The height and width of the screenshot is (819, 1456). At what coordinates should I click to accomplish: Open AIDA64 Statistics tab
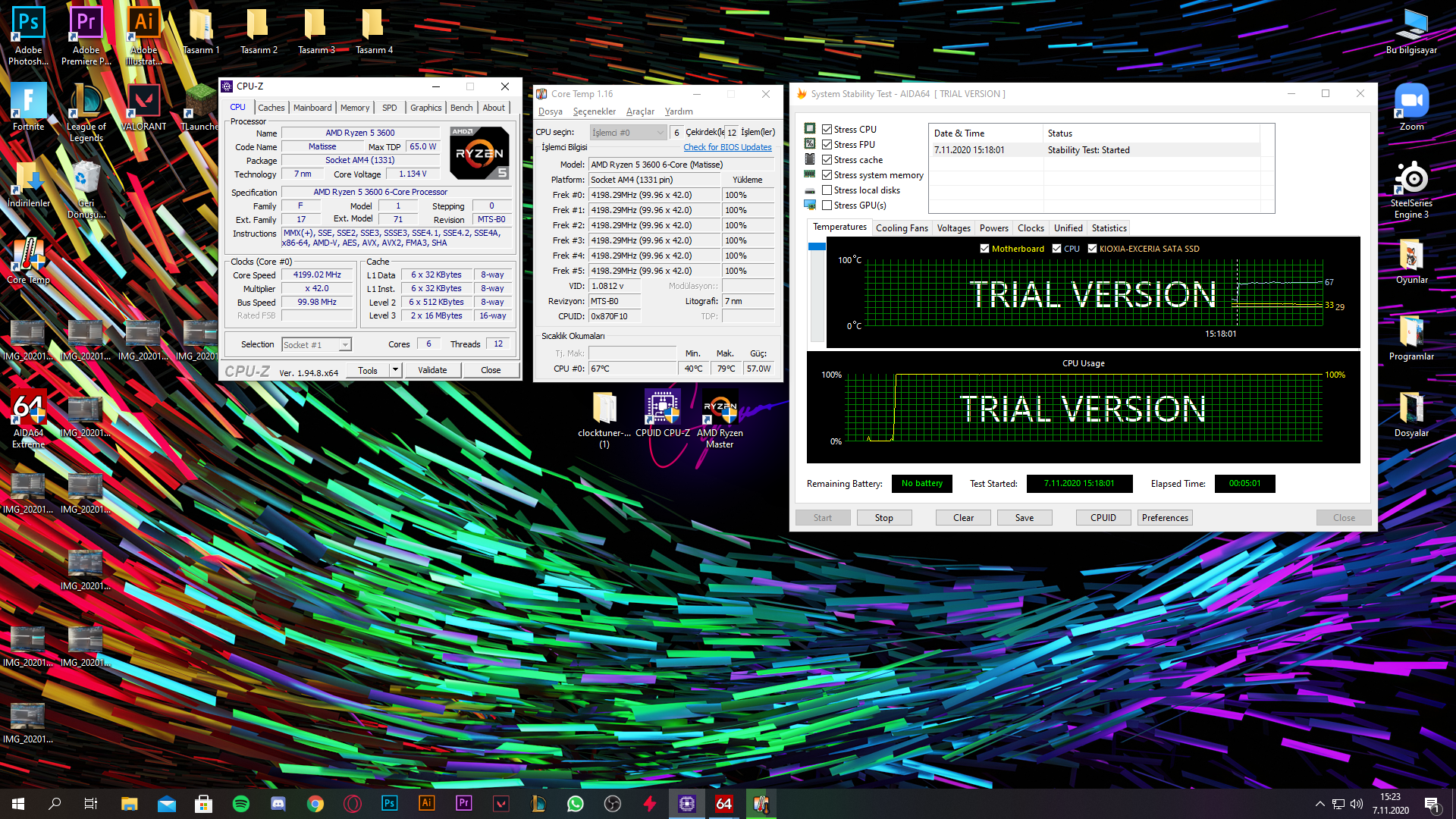pyautogui.click(x=1109, y=228)
